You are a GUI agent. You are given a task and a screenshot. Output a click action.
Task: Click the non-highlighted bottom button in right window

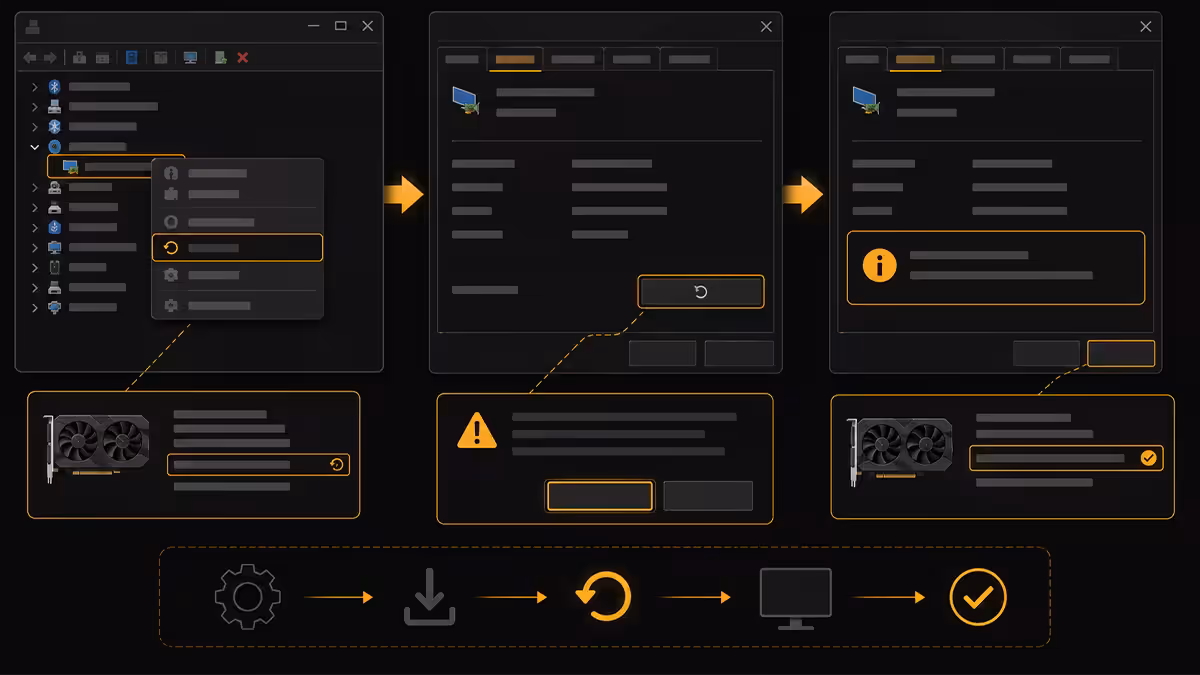coord(1046,353)
